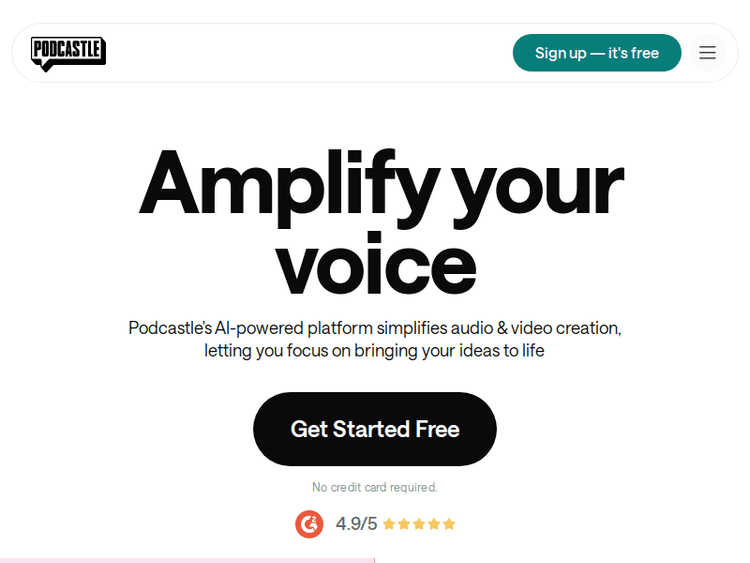Click the fourth rating star
Screen dimensions: 750x563
point(434,524)
